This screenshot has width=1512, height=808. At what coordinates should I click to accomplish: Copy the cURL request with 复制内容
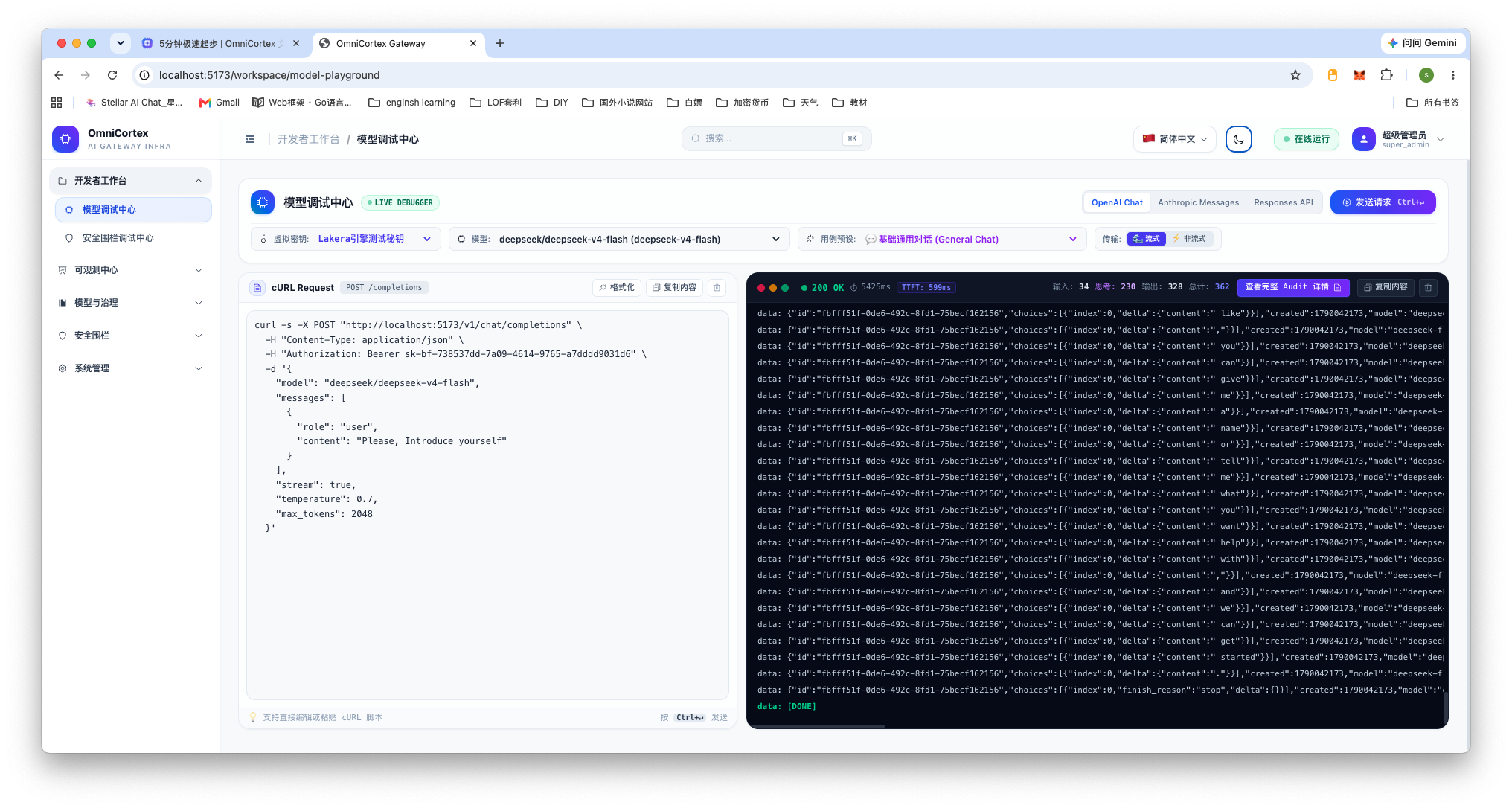point(674,288)
